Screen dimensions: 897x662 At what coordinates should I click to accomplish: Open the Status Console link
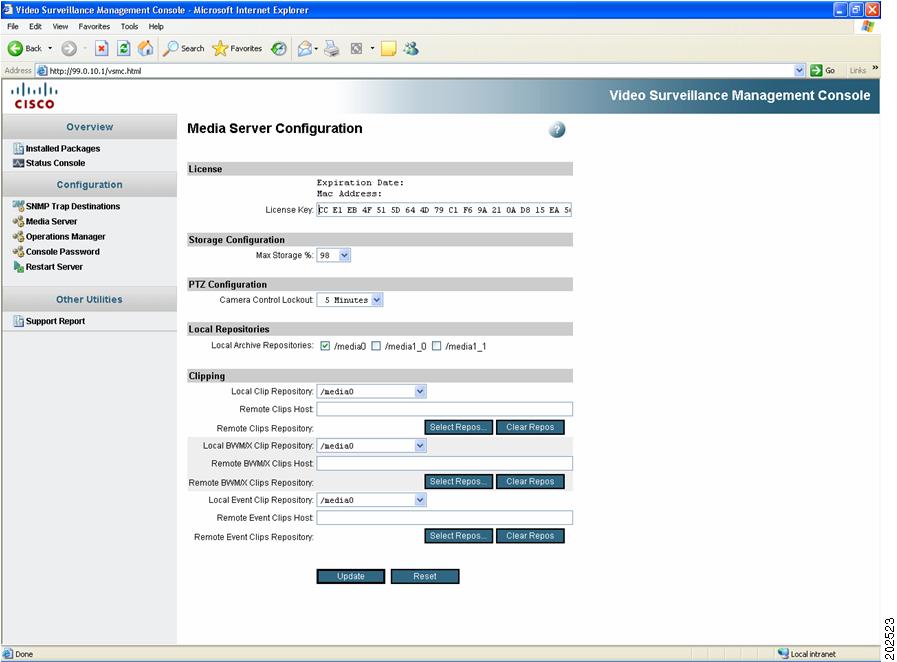55,163
